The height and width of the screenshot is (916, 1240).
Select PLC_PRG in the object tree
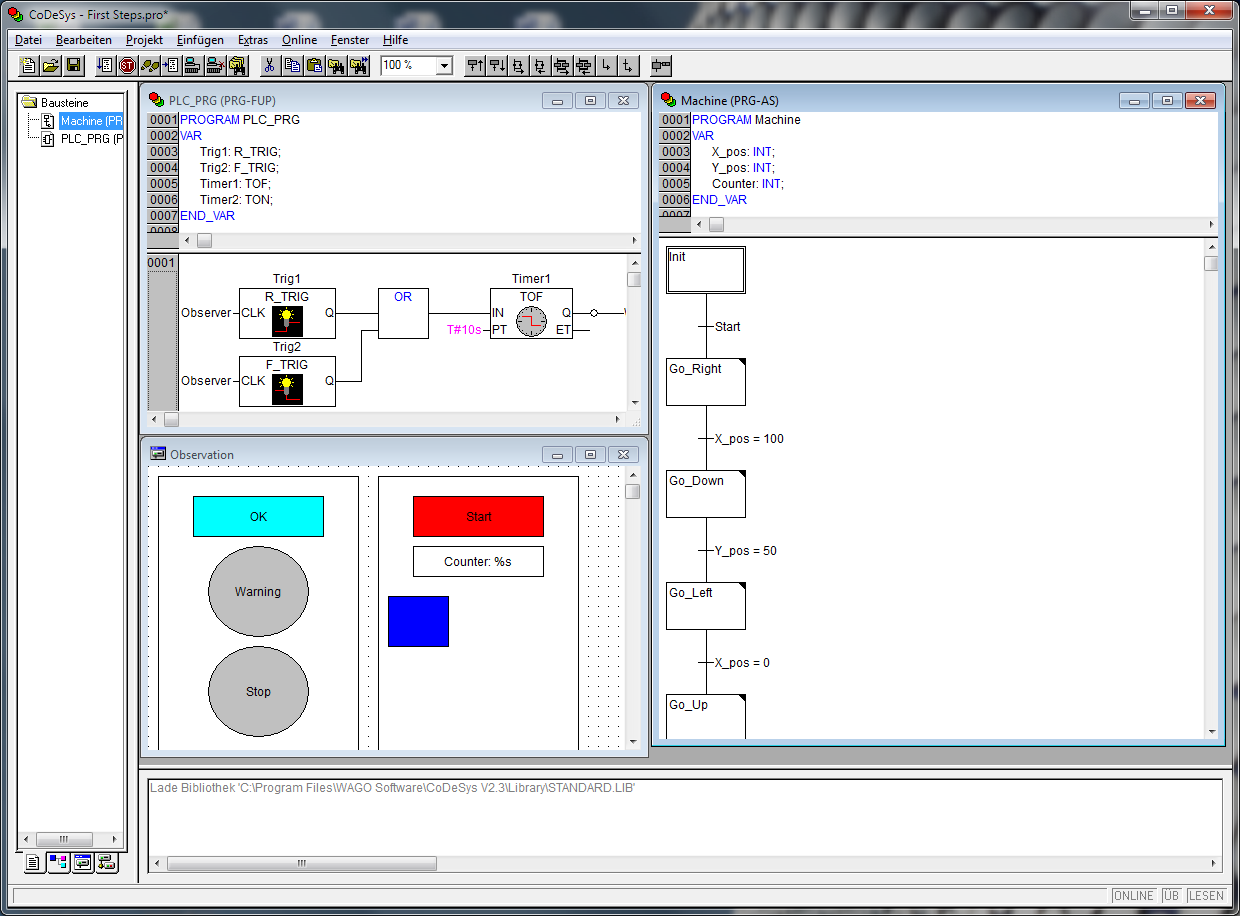pos(91,139)
